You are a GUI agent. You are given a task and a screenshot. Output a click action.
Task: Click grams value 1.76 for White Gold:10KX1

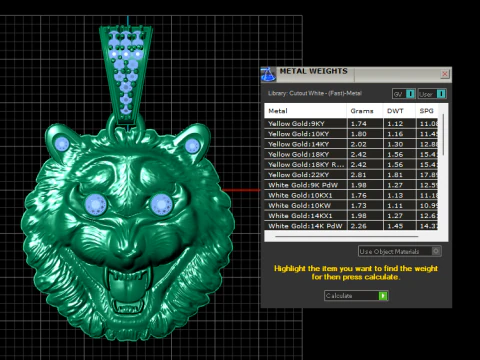tap(359, 195)
